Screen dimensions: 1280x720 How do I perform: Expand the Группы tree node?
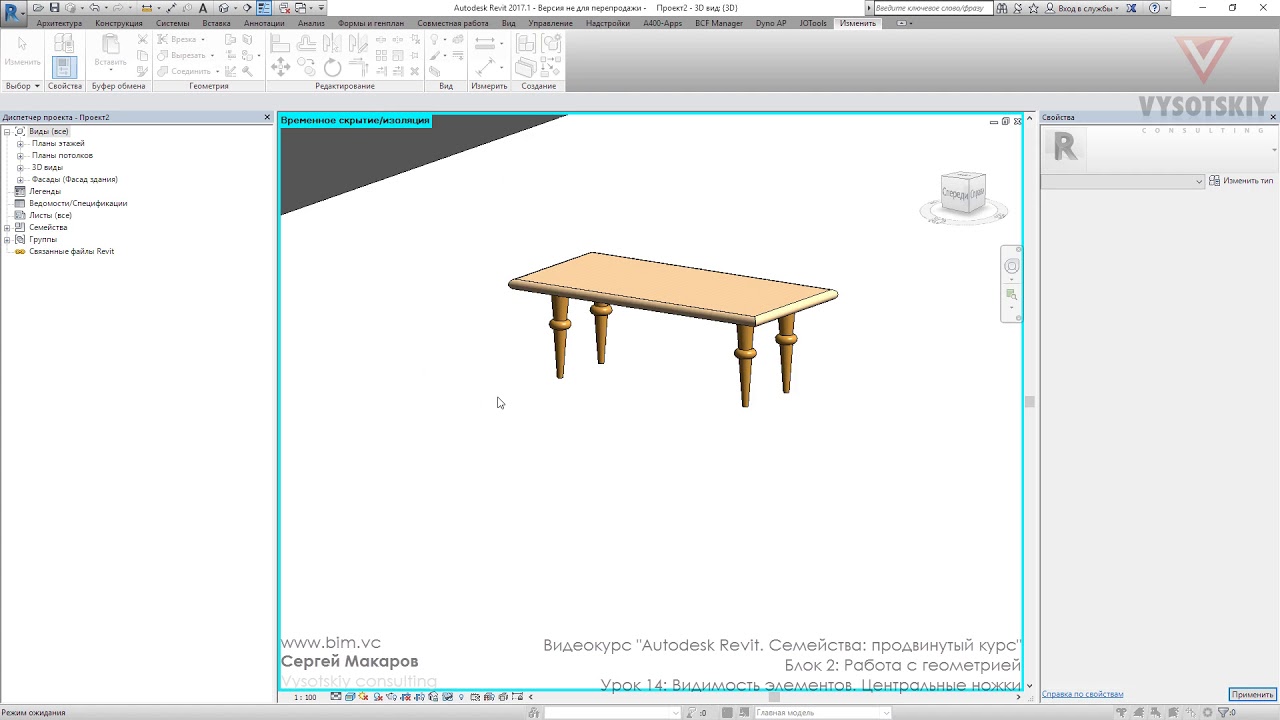point(7,240)
